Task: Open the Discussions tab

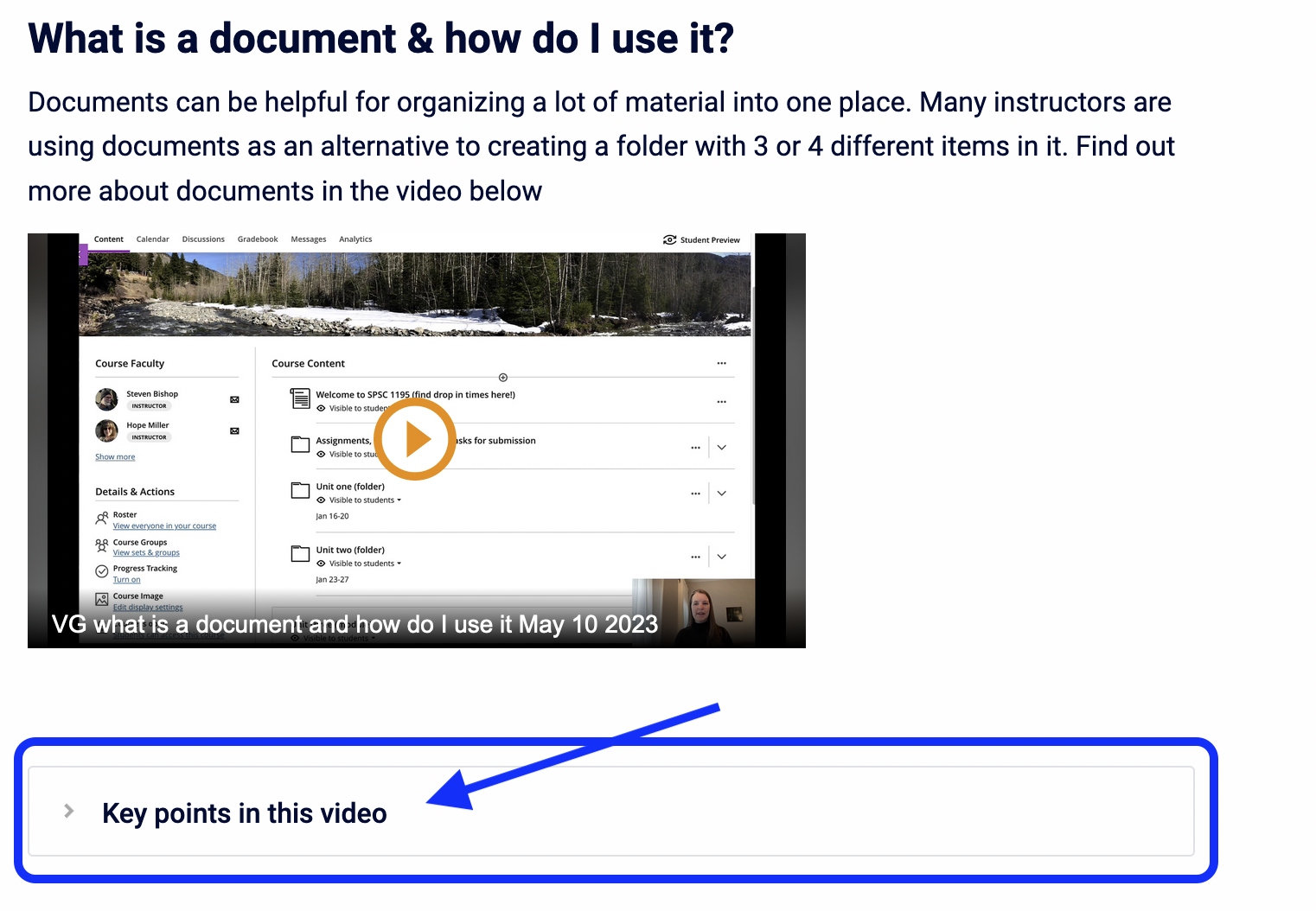Action: 203,239
